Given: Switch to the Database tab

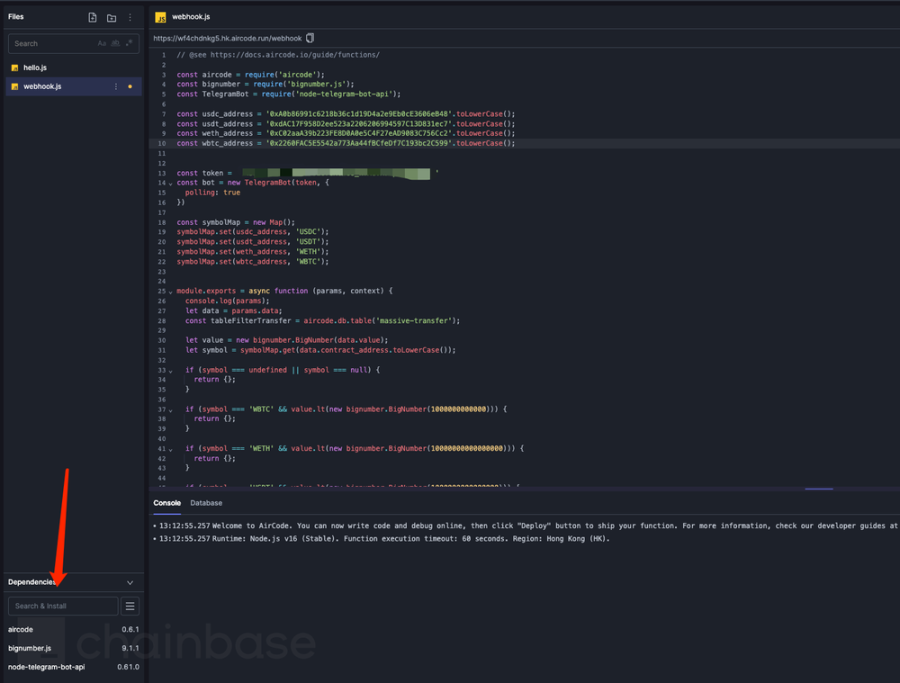Looking at the screenshot, I should (206, 503).
